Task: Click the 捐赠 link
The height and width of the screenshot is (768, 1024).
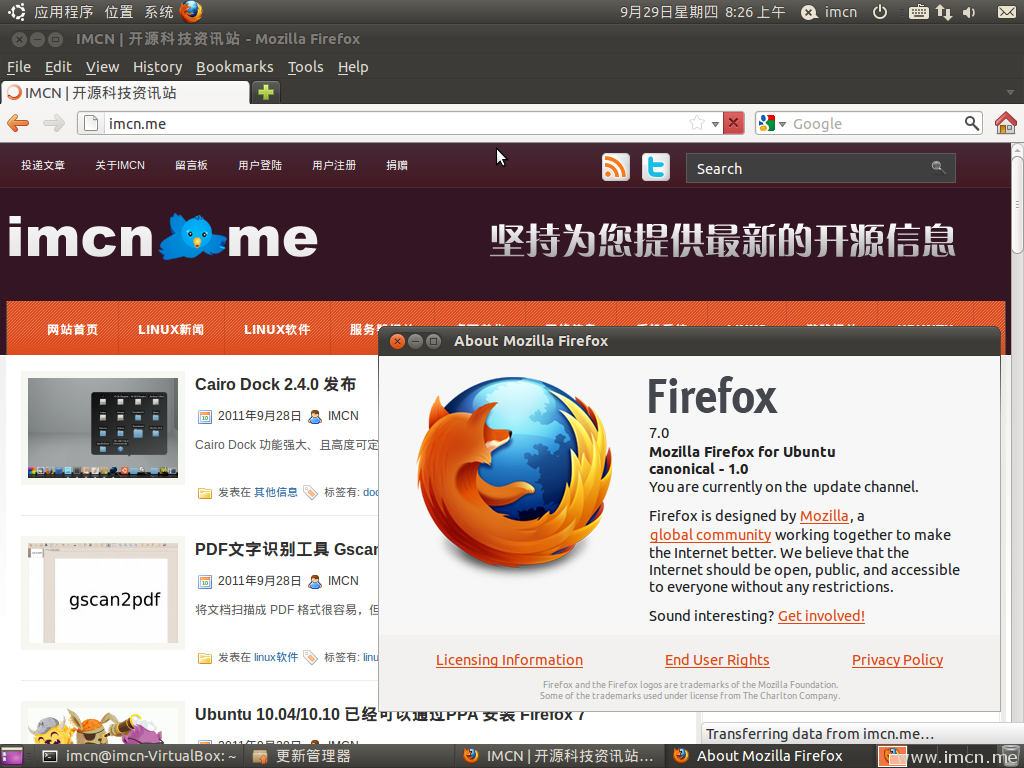Action: click(x=397, y=165)
